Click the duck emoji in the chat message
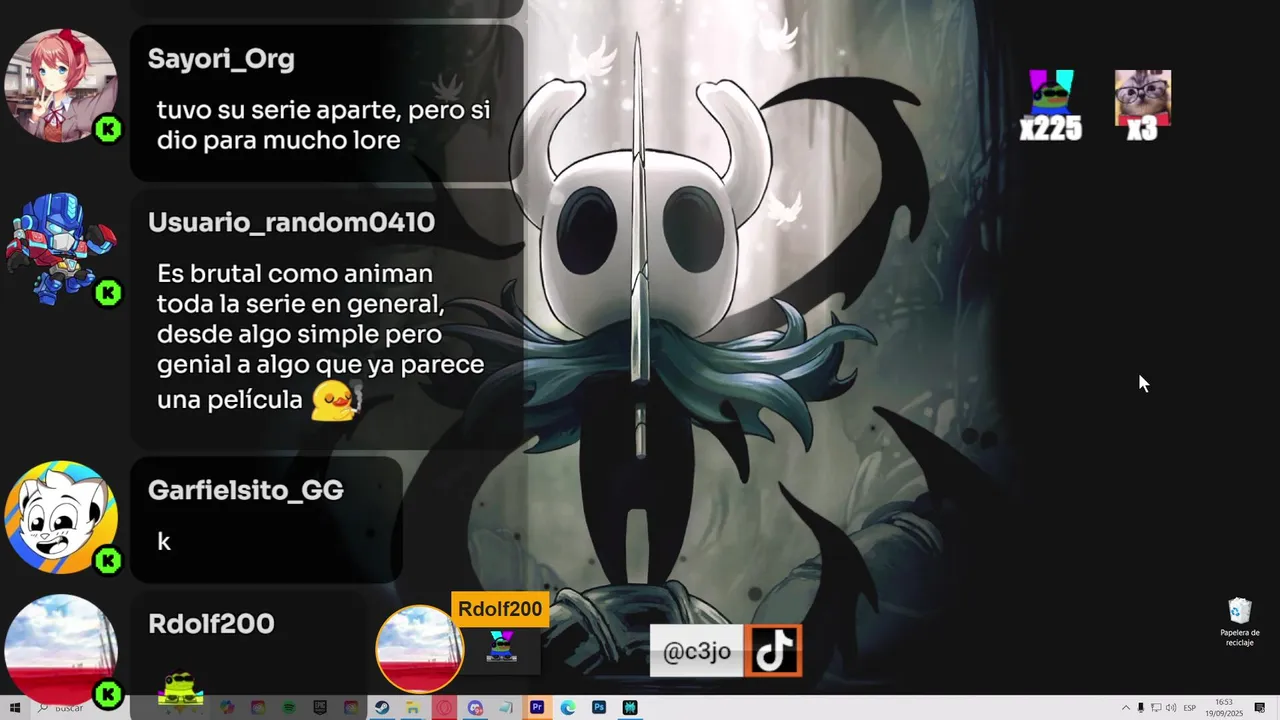Image resolution: width=1280 pixels, height=720 pixels. (x=335, y=401)
